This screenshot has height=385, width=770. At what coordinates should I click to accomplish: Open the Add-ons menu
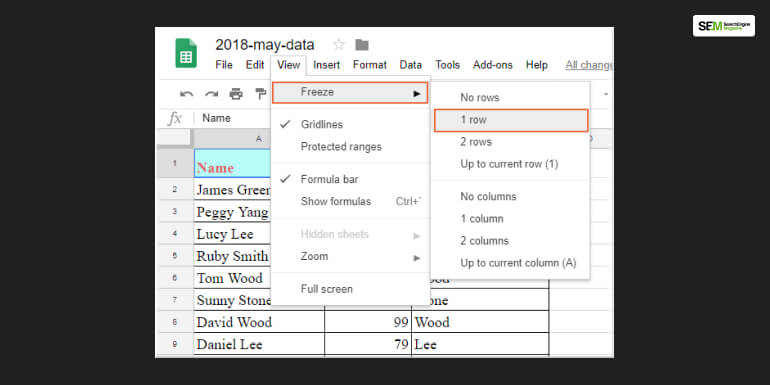[493, 65]
